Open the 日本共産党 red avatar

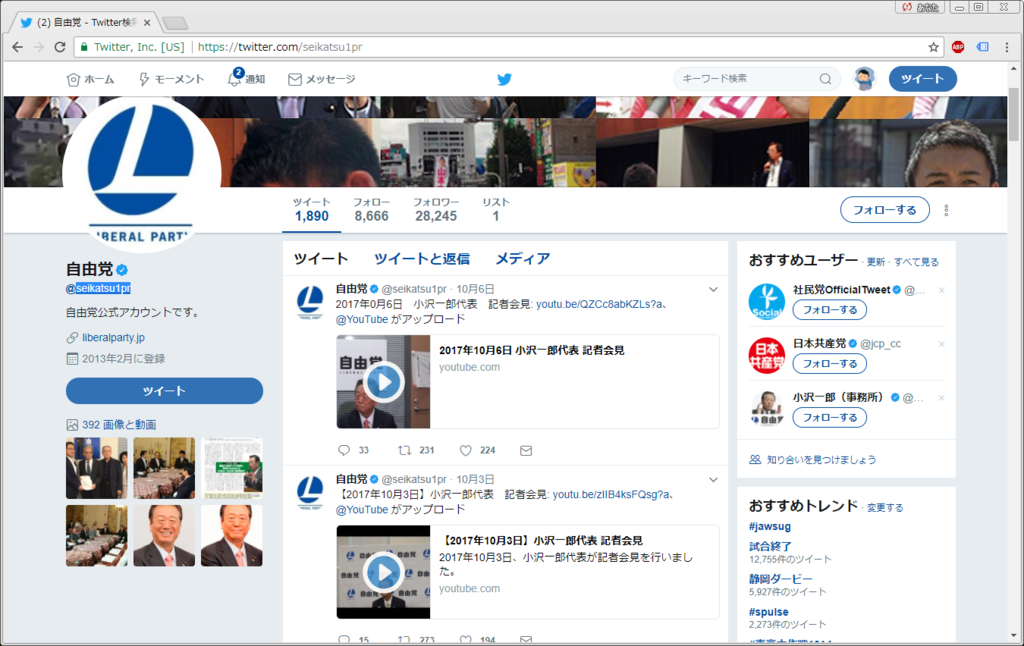pos(767,355)
